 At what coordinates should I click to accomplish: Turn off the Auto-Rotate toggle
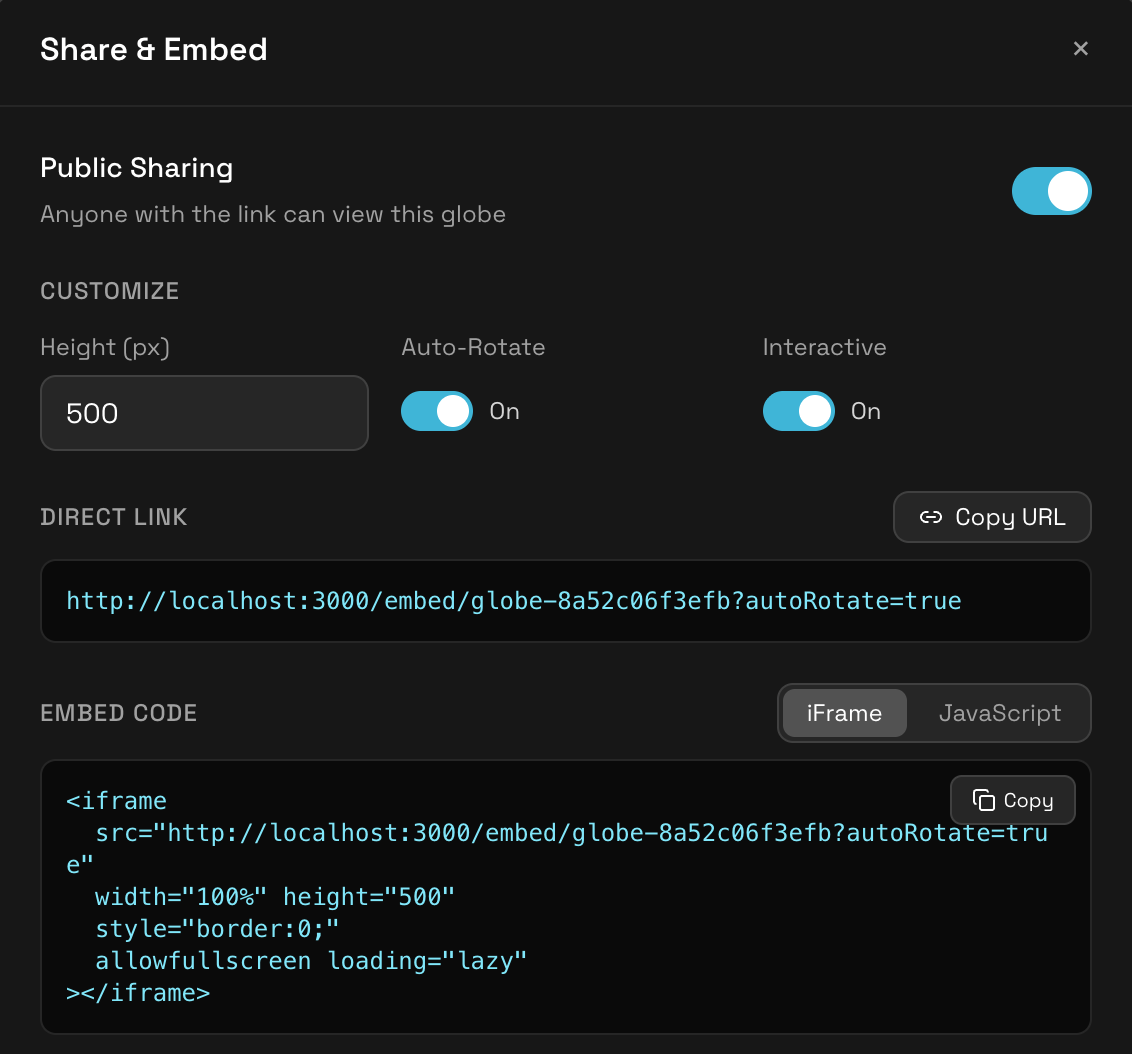[437, 411]
